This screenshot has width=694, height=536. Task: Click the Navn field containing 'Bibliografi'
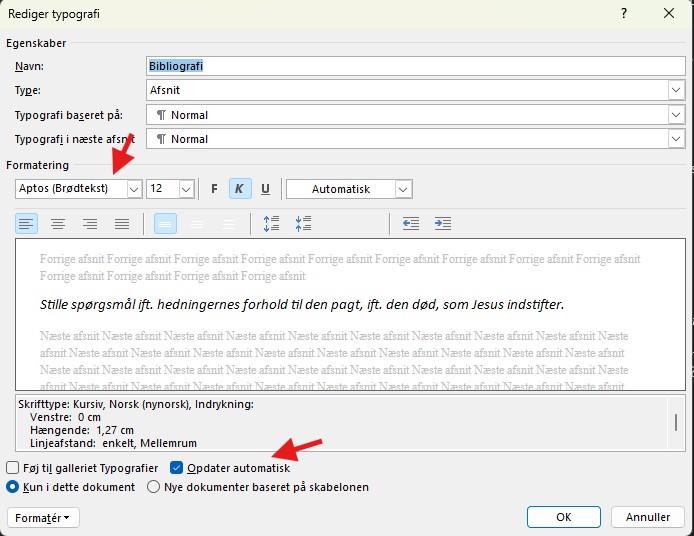(415, 66)
